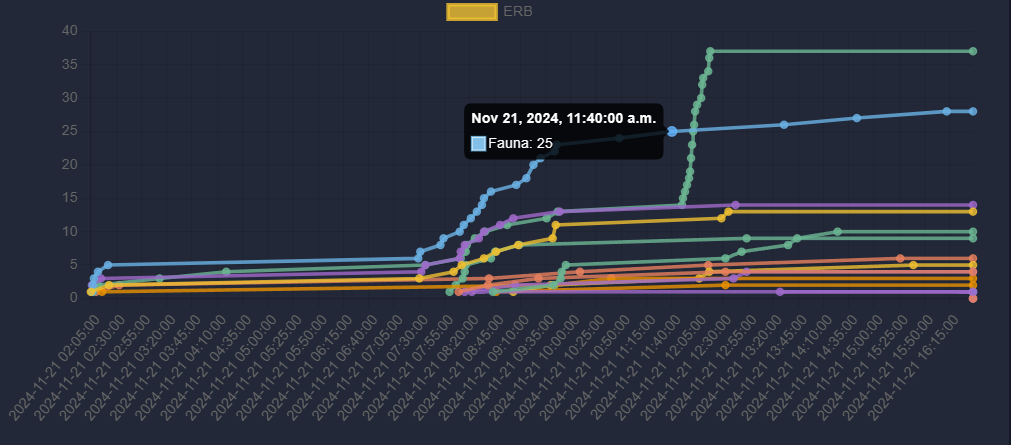Select the blue Fauna data point at 27
Viewport: 1011px width, 445px height.
(x=857, y=118)
